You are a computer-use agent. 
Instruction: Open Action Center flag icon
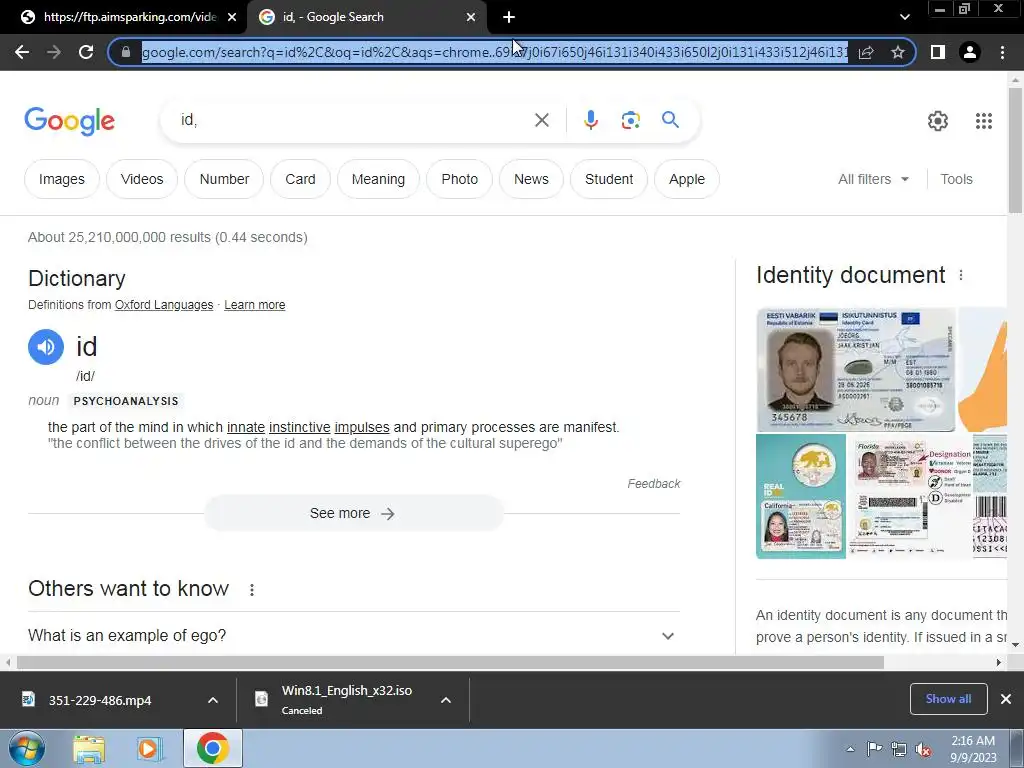874,749
